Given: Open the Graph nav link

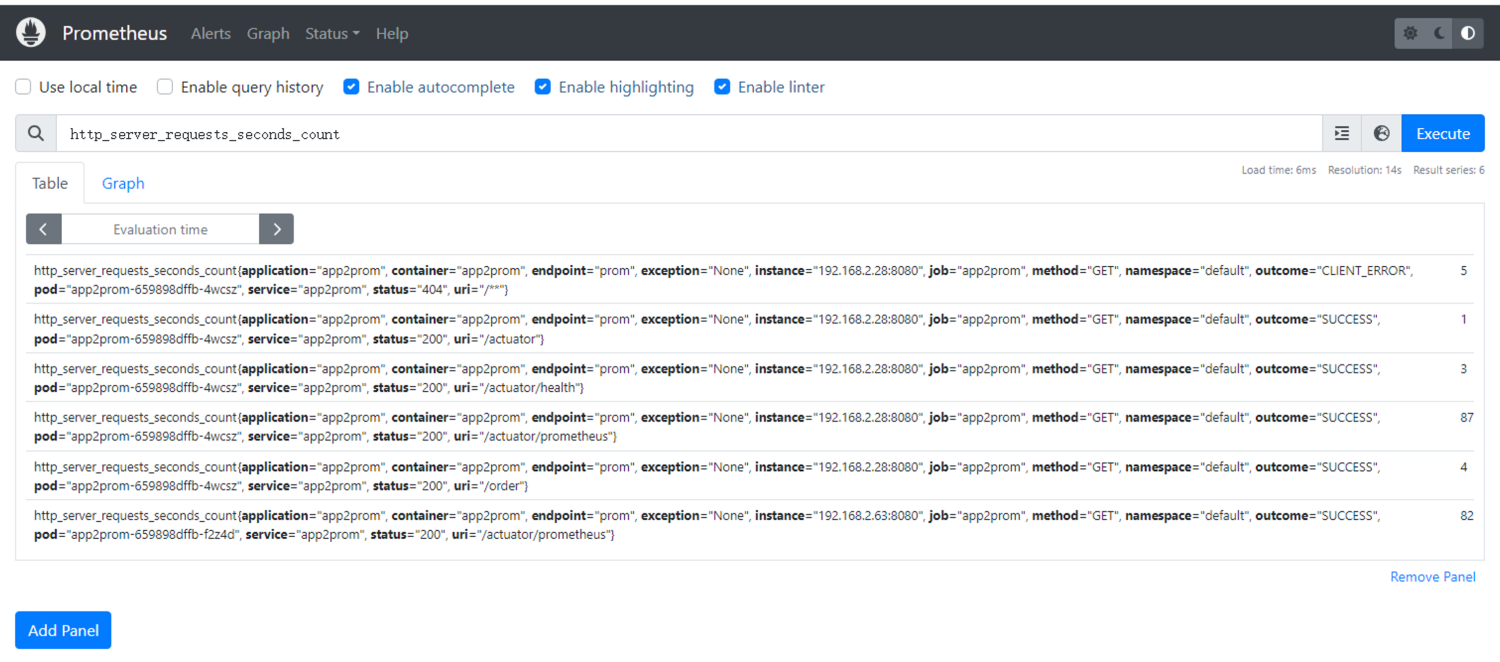Looking at the screenshot, I should pyautogui.click(x=268, y=33).
